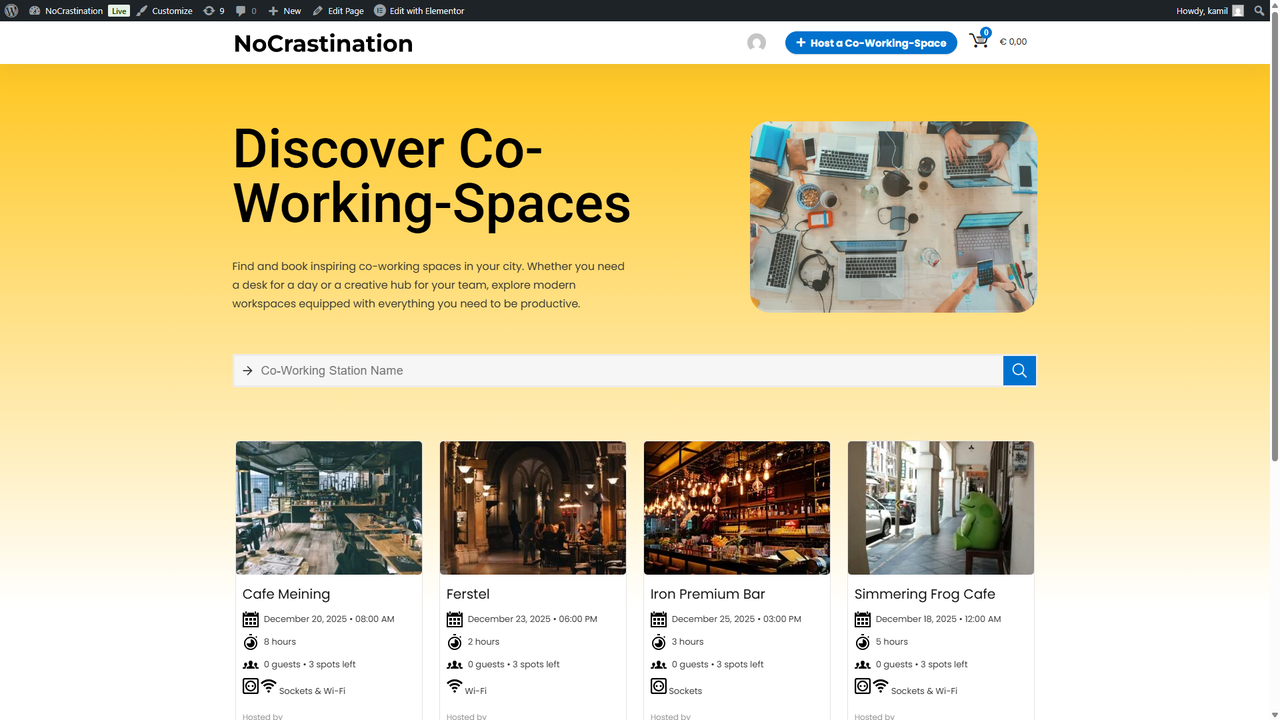Open the Simmering Frog Cafe photo
This screenshot has width=1280, height=720.
pos(941,508)
